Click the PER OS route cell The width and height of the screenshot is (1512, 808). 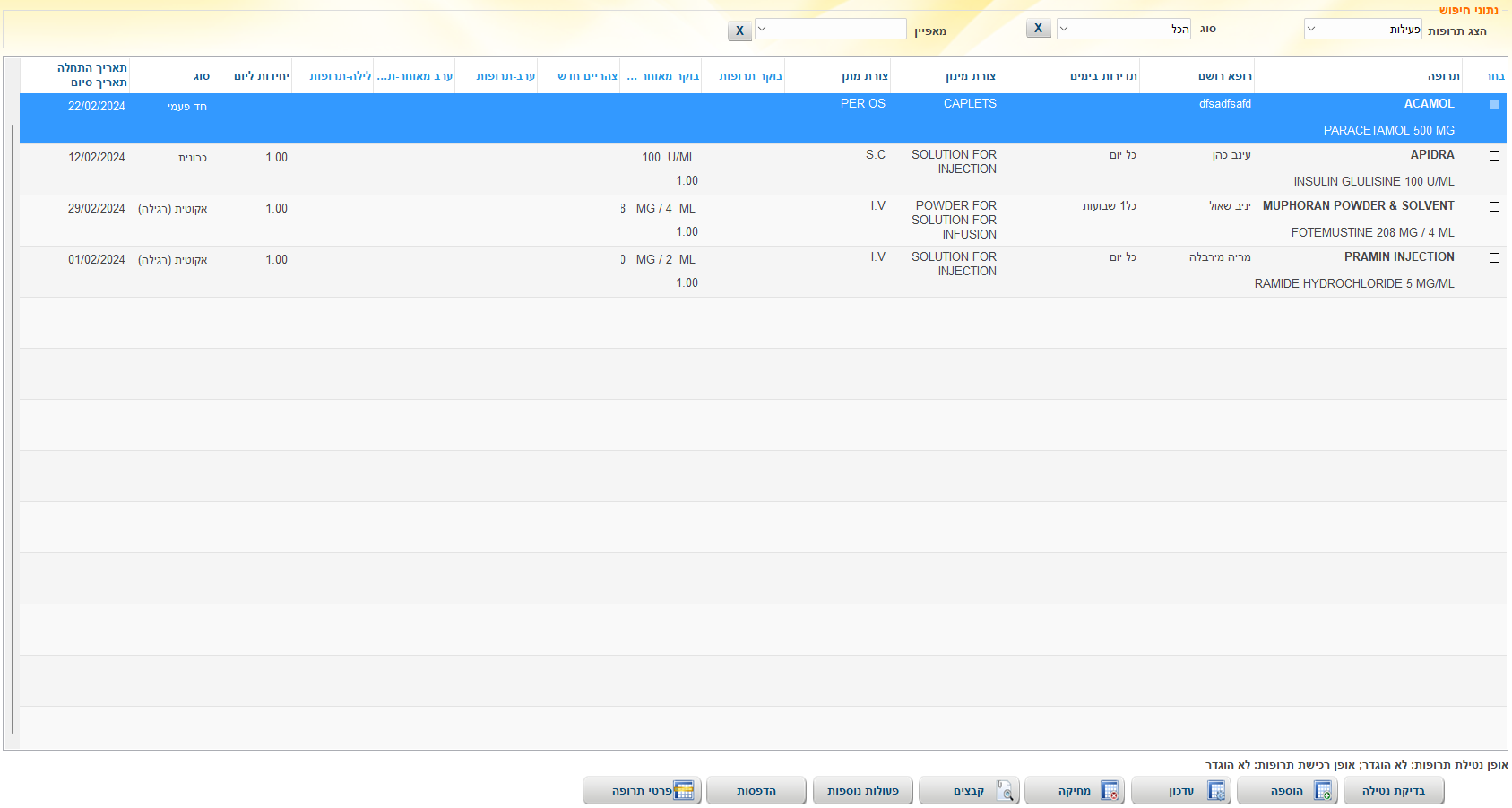coord(863,104)
